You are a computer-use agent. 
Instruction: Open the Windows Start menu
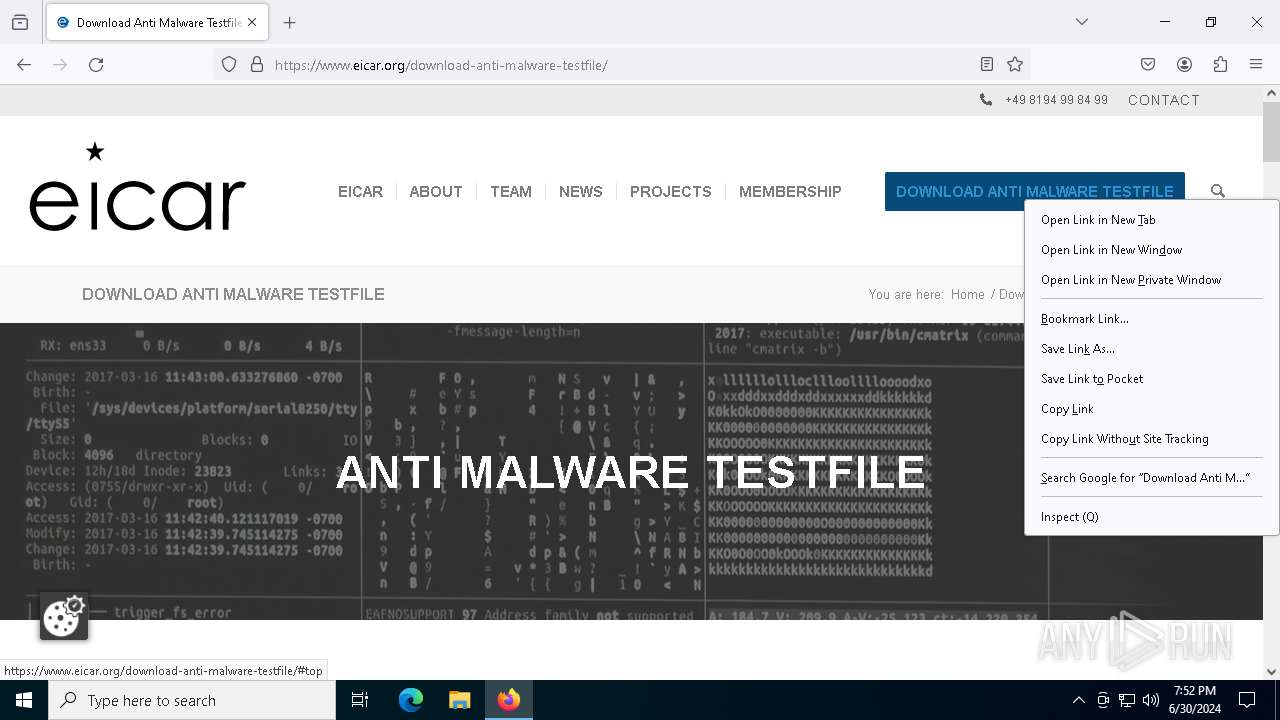(x=24, y=700)
